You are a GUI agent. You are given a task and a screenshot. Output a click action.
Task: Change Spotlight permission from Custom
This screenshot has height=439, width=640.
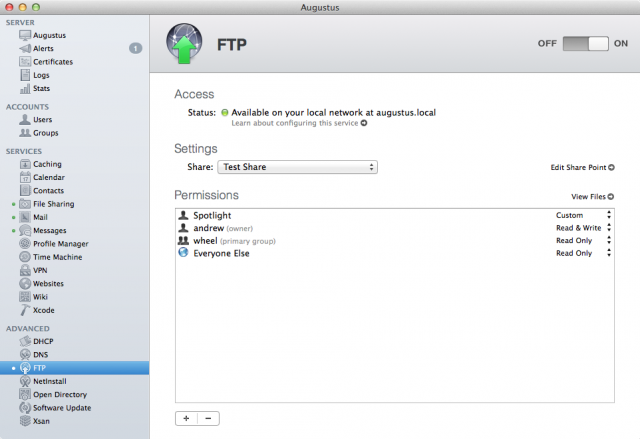[584, 215]
